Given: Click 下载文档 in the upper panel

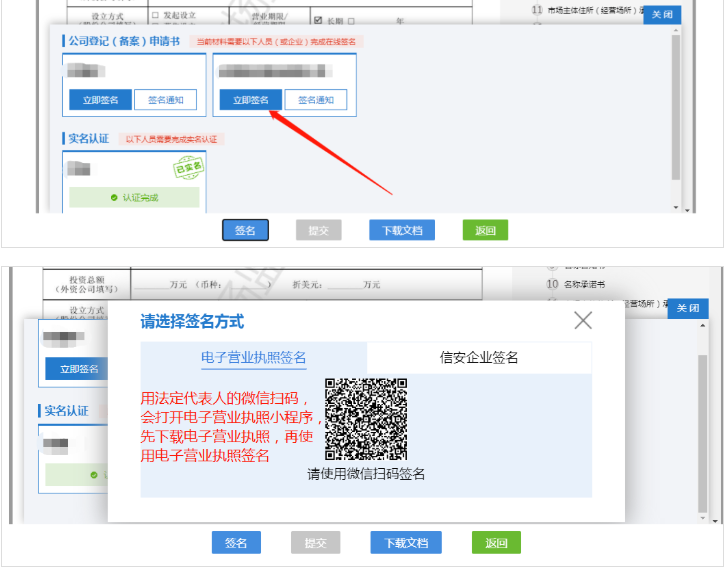Looking at the screenshot, I should pos(402,231).
